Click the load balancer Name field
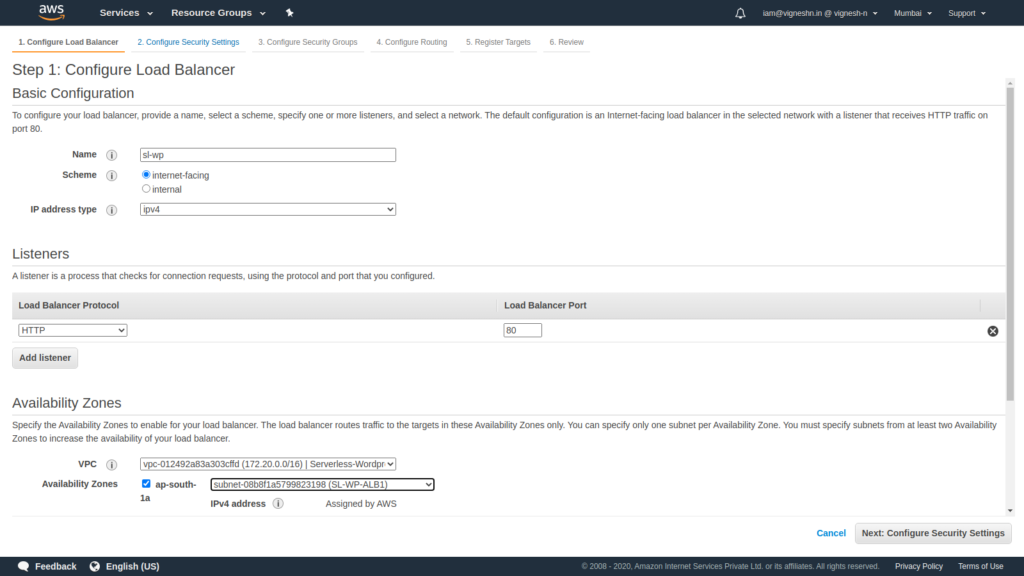Viewport: 1024px width, 576px height. [x=268, y=155]
